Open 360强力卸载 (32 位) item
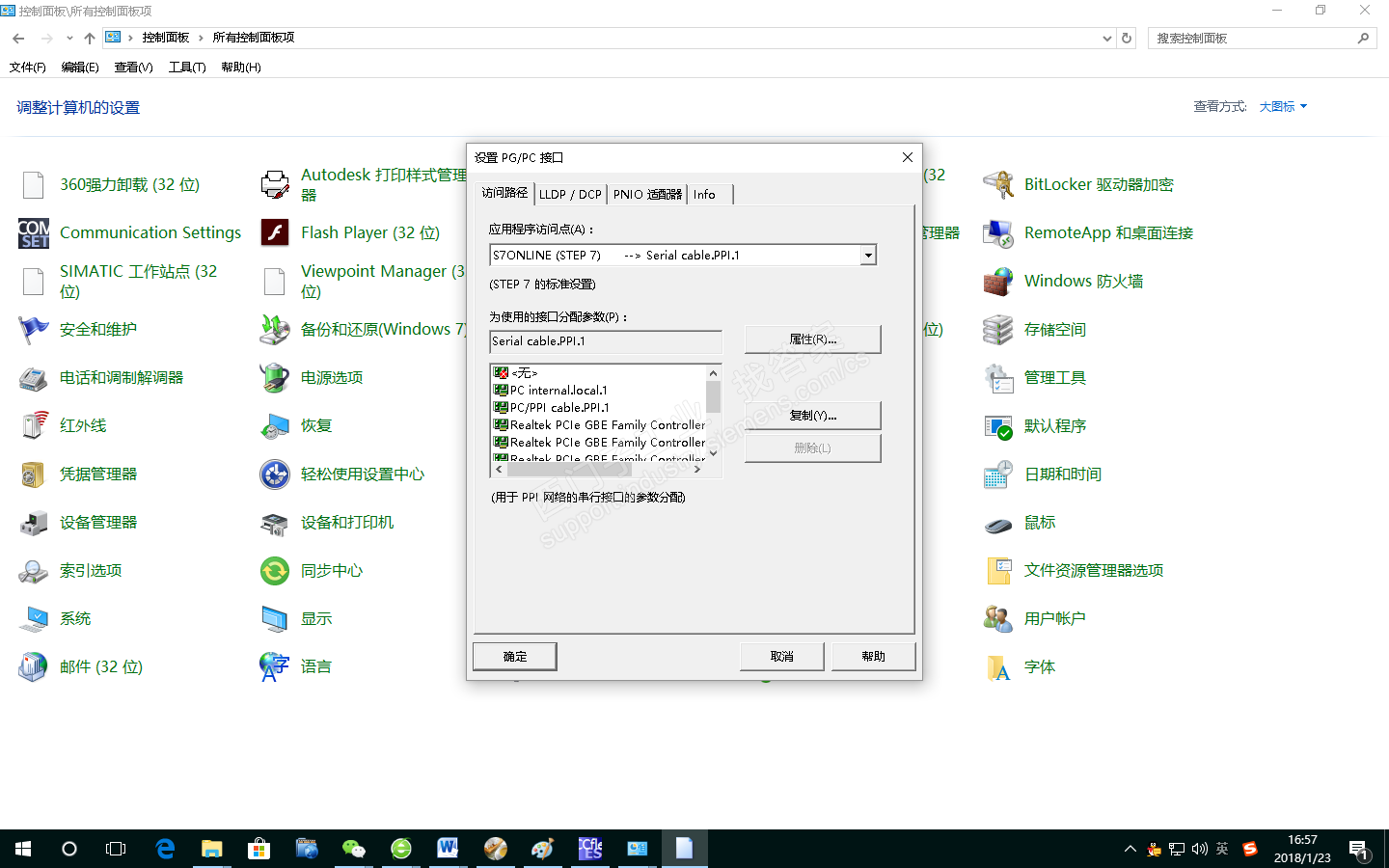This screenshot has width=1389, height=868. 111,184
